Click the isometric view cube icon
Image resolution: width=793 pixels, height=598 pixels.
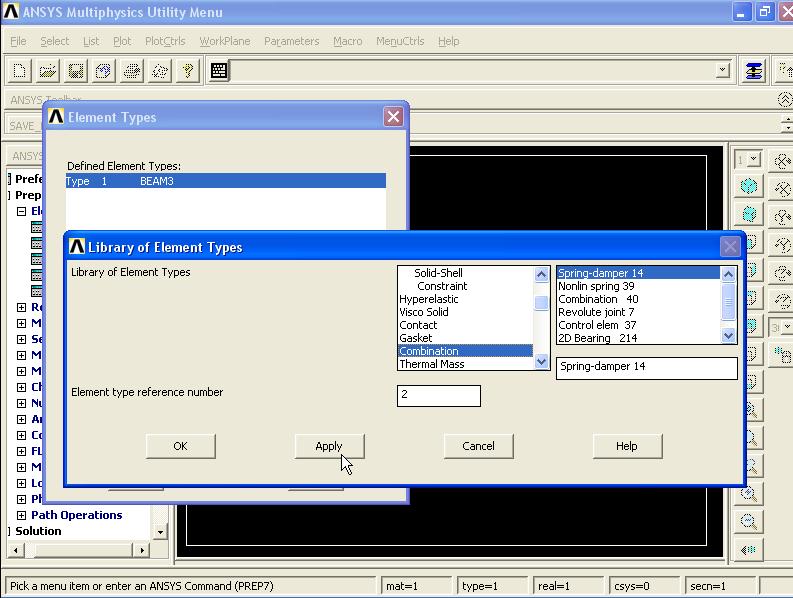coord(748,186)
